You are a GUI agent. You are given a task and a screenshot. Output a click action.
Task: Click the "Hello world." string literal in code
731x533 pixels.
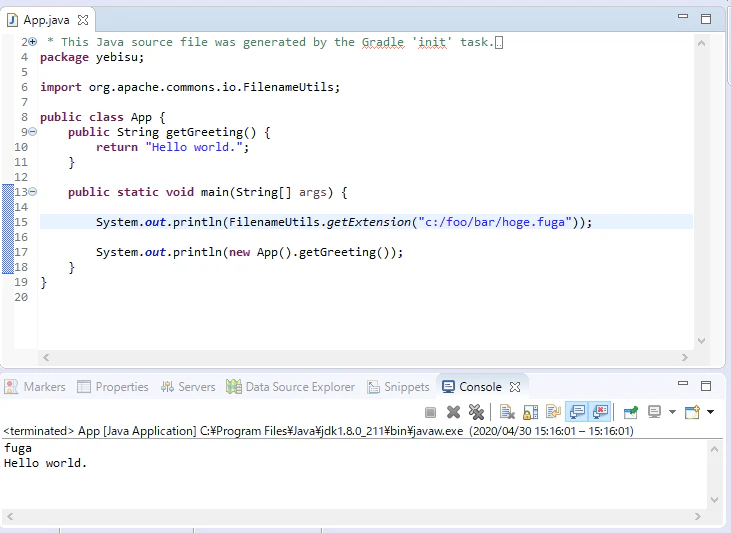pyautogui.click(x=194, y=147)
